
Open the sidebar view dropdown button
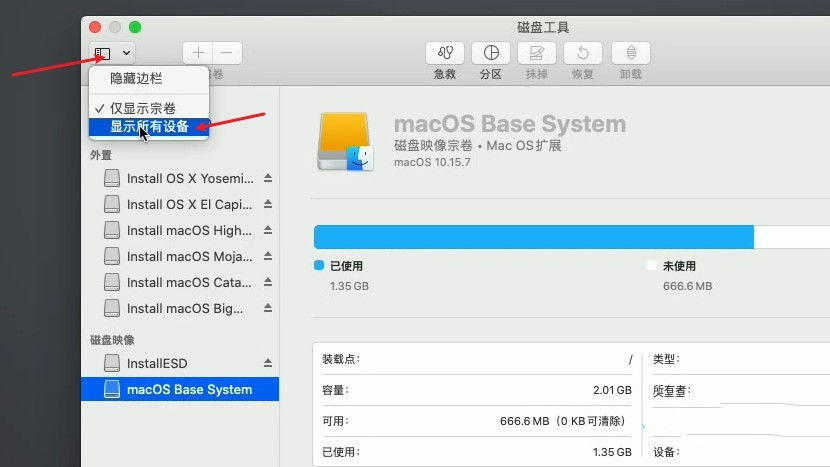pyautogui.click(x=103, y=53)
